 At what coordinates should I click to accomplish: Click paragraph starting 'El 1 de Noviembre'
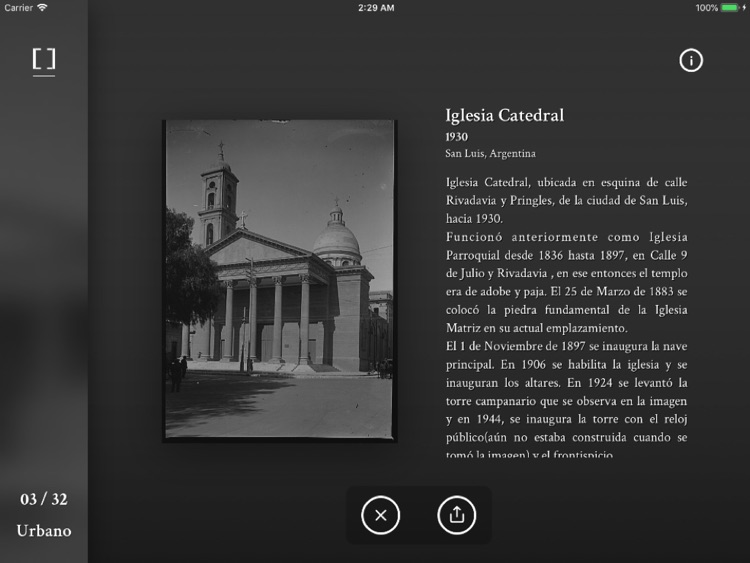coord(566,398)
